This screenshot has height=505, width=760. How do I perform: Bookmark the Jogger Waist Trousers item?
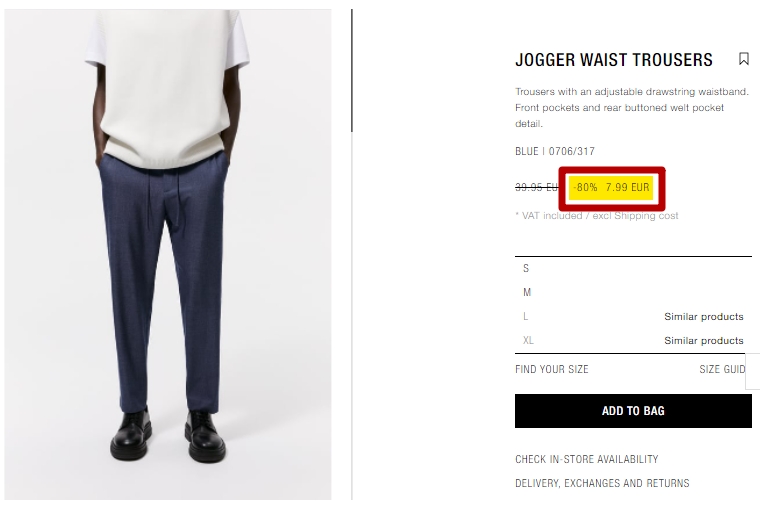(744, 59)
